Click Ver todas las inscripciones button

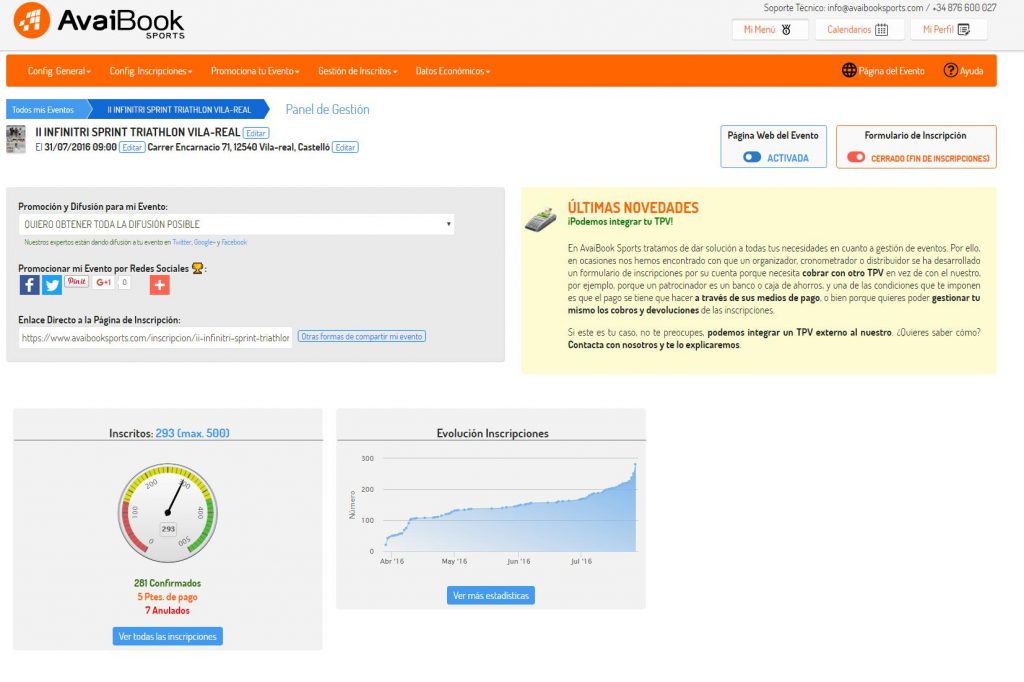pyautogui.click(x=168, y=636)
